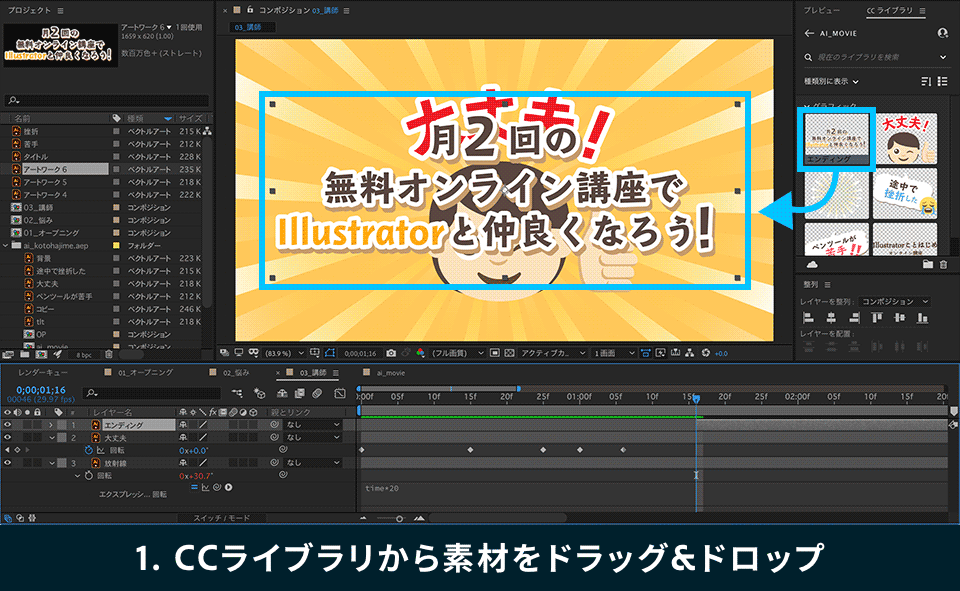The height and width of the screenshot is (591, 960).
Task: Toggle rotation stopwatch for 大丈夫 layer
Action: coord(88,450)
